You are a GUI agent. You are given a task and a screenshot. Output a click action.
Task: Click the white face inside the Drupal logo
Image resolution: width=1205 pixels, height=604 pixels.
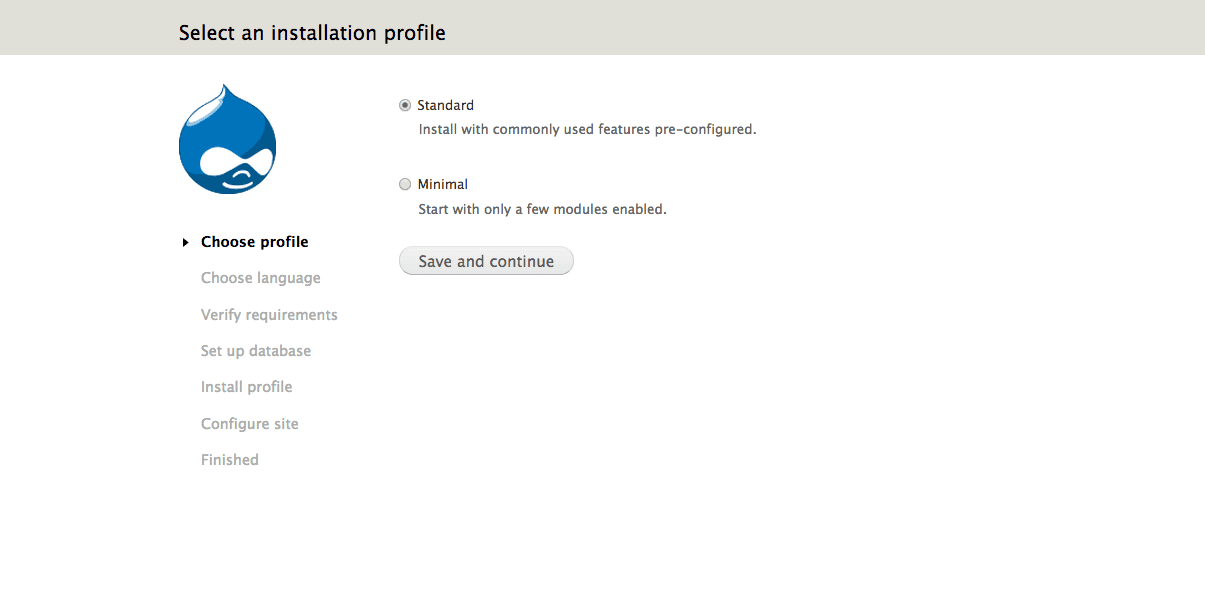[x=236, y=166]
